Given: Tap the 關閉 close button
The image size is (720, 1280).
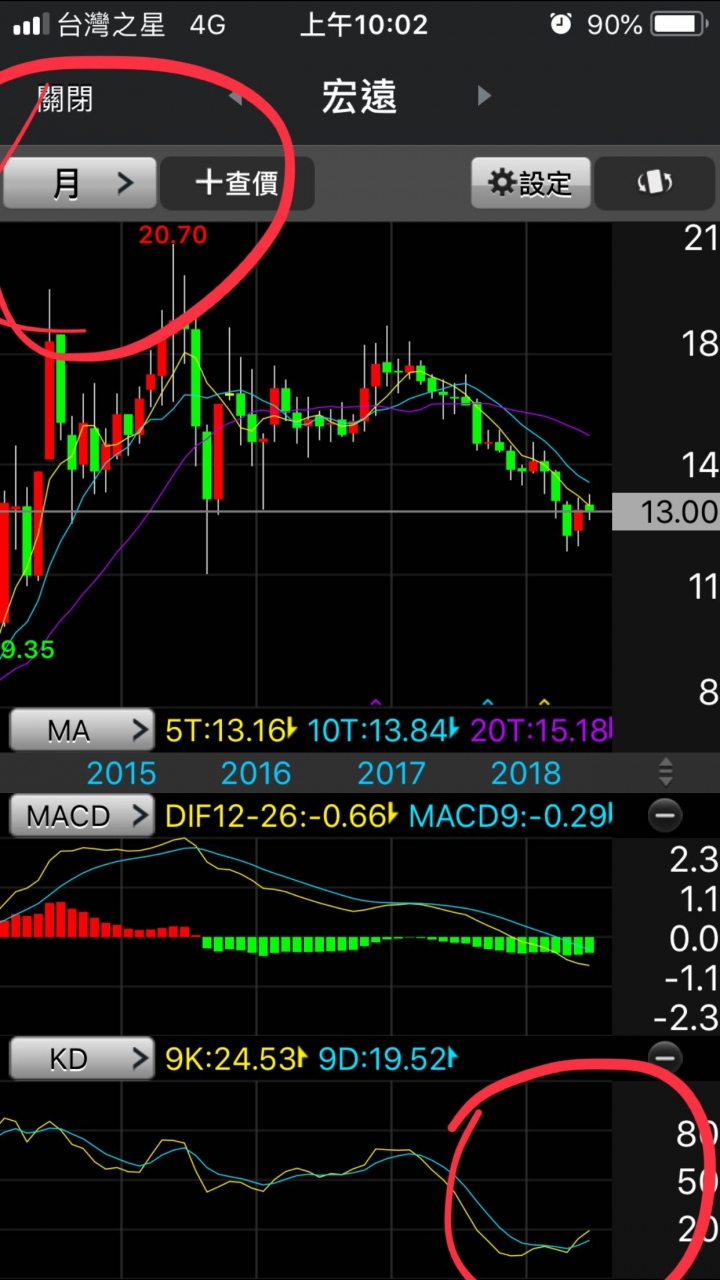Looking at the screenshot, I should pyautogui.click(x=65, y=98).
